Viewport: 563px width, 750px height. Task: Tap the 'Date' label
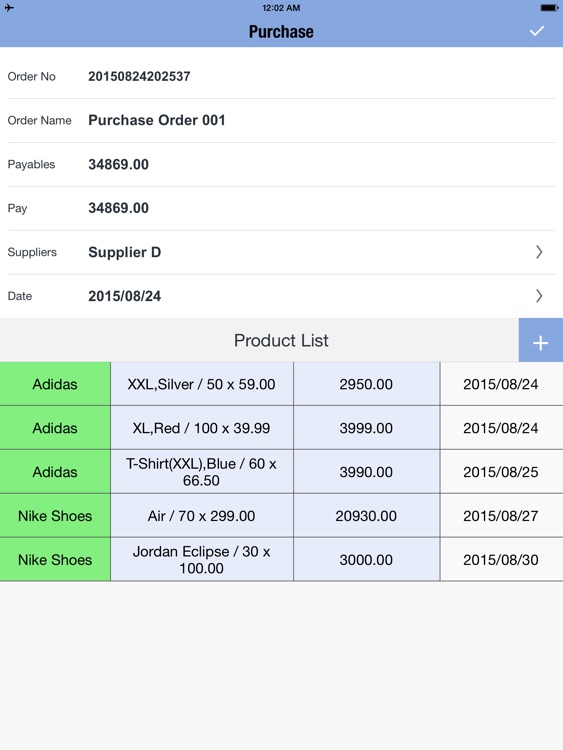tap(20, 296)
